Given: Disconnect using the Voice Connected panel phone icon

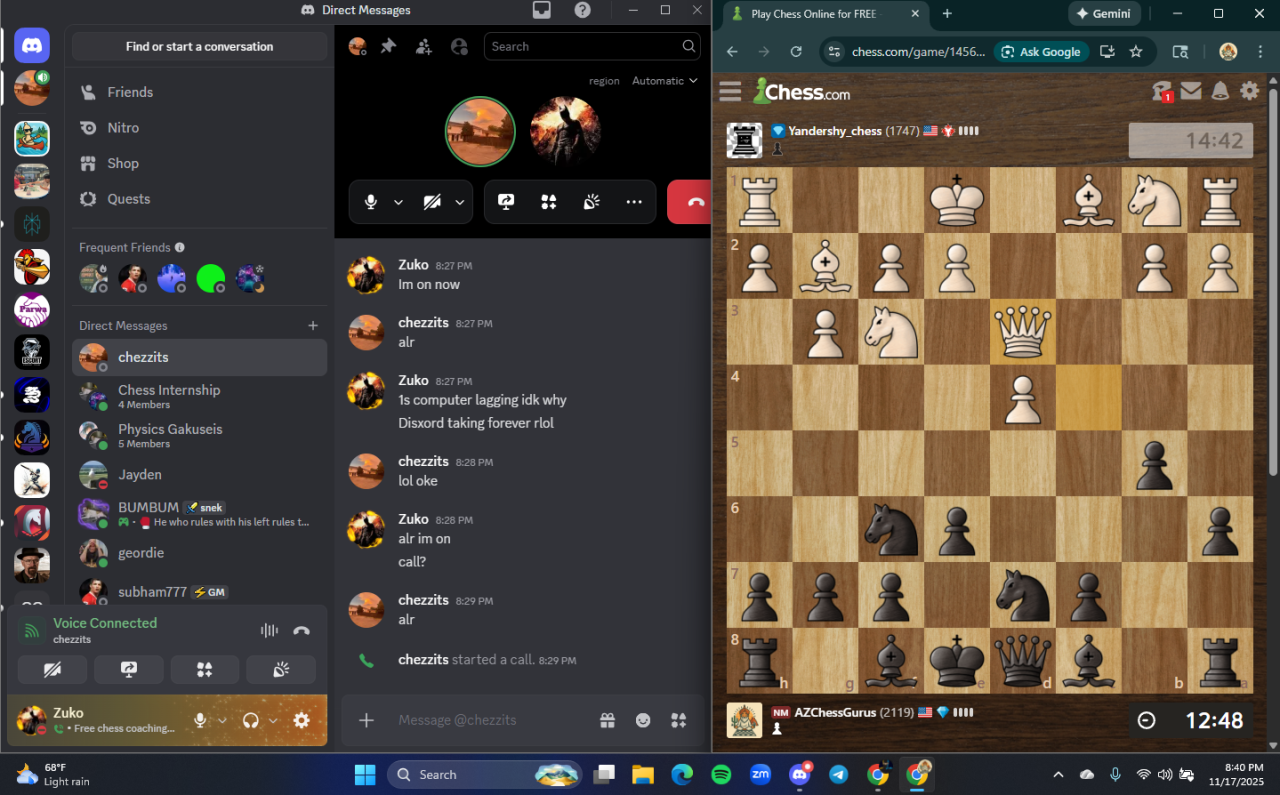Looking at the screenshot, I should coord(302,630).
